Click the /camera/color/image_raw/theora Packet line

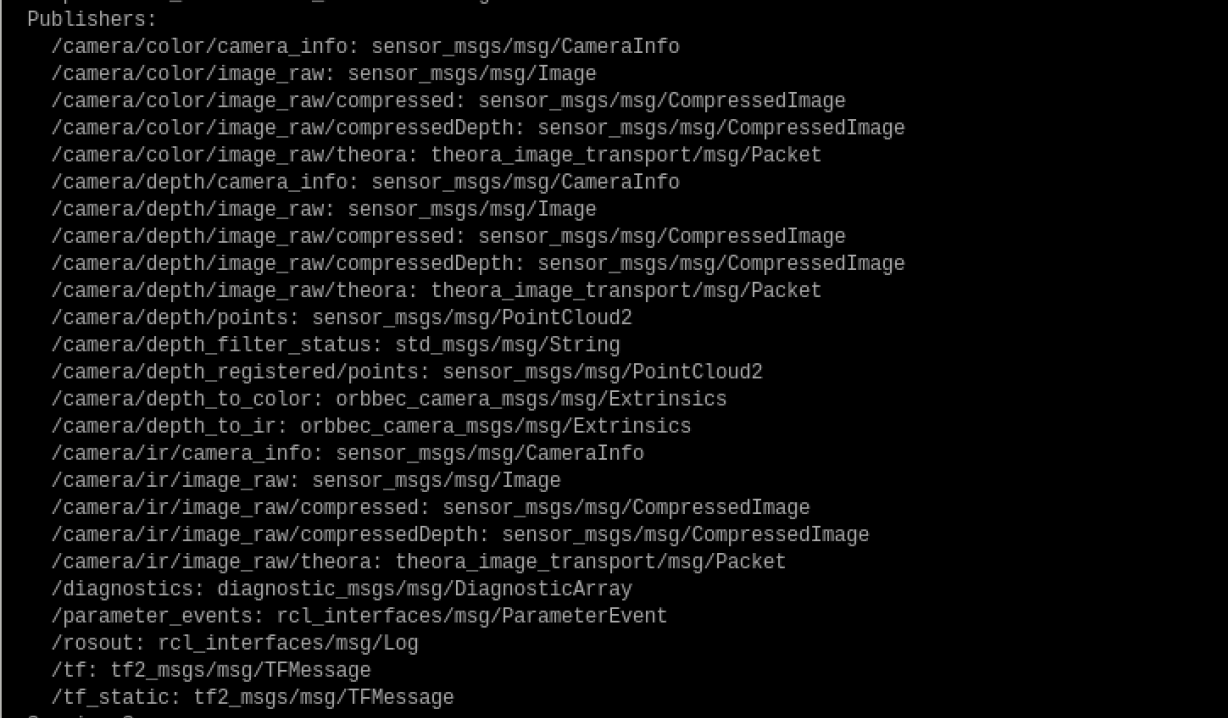click(436, 154)
